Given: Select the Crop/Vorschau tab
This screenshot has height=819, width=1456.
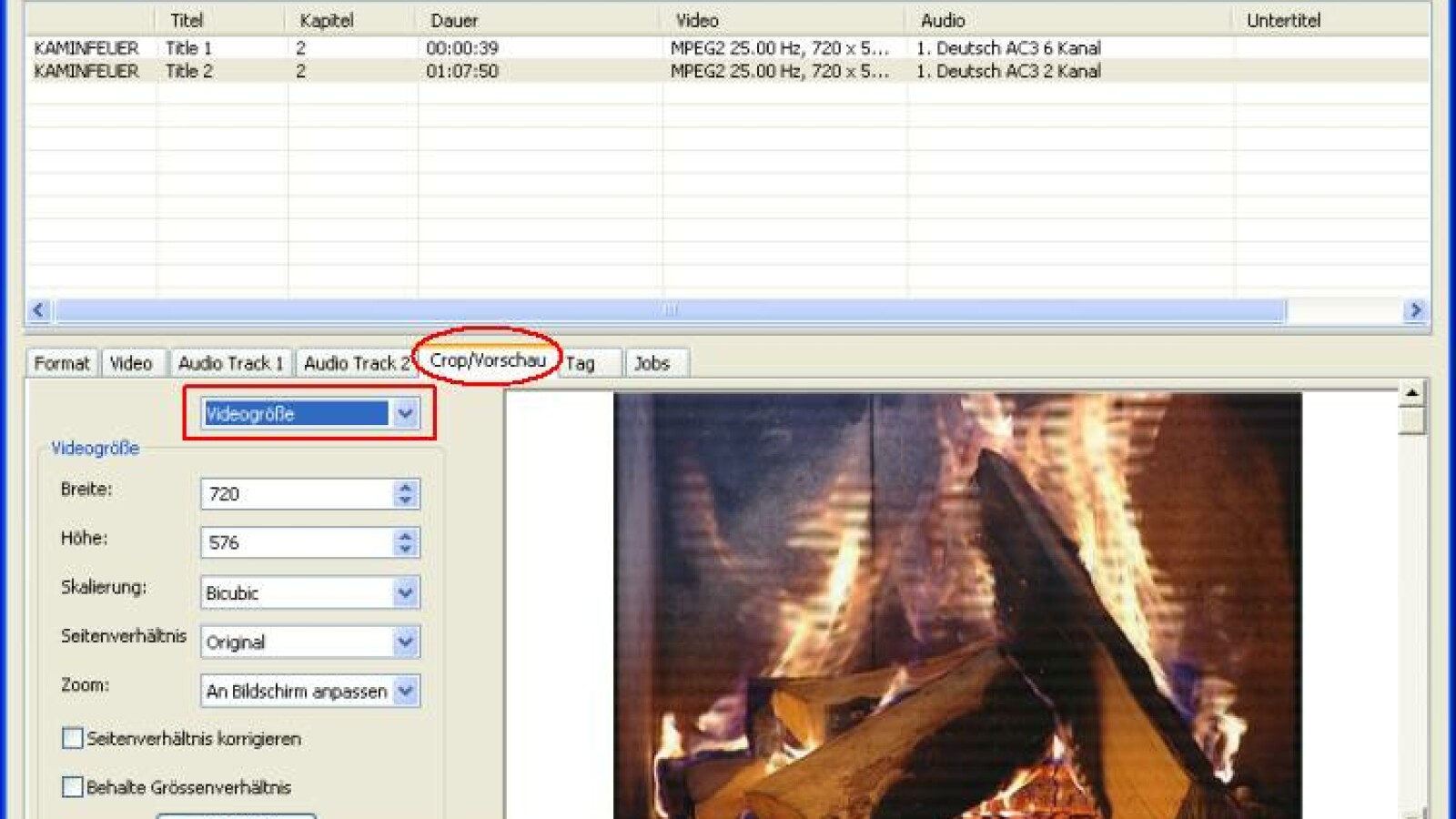Looking at the screenshot, I should [488, 360].
